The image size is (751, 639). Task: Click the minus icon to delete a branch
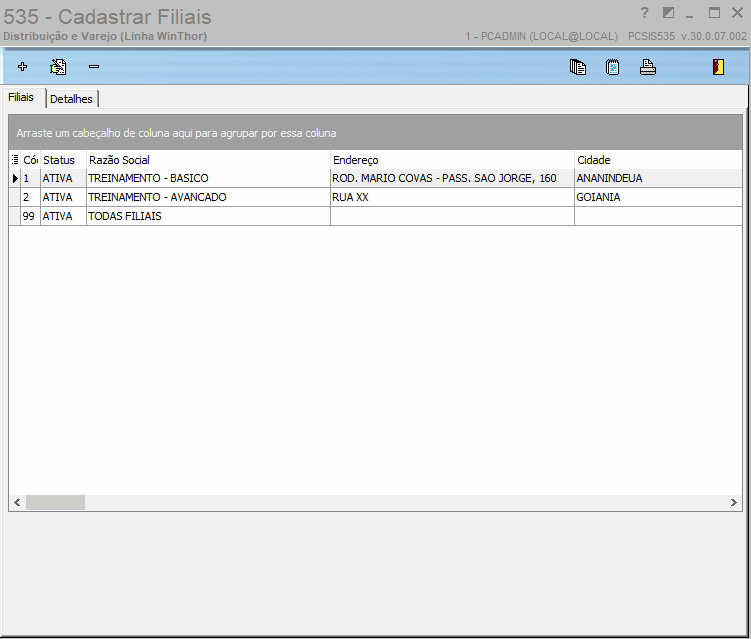tap(94, 67)
